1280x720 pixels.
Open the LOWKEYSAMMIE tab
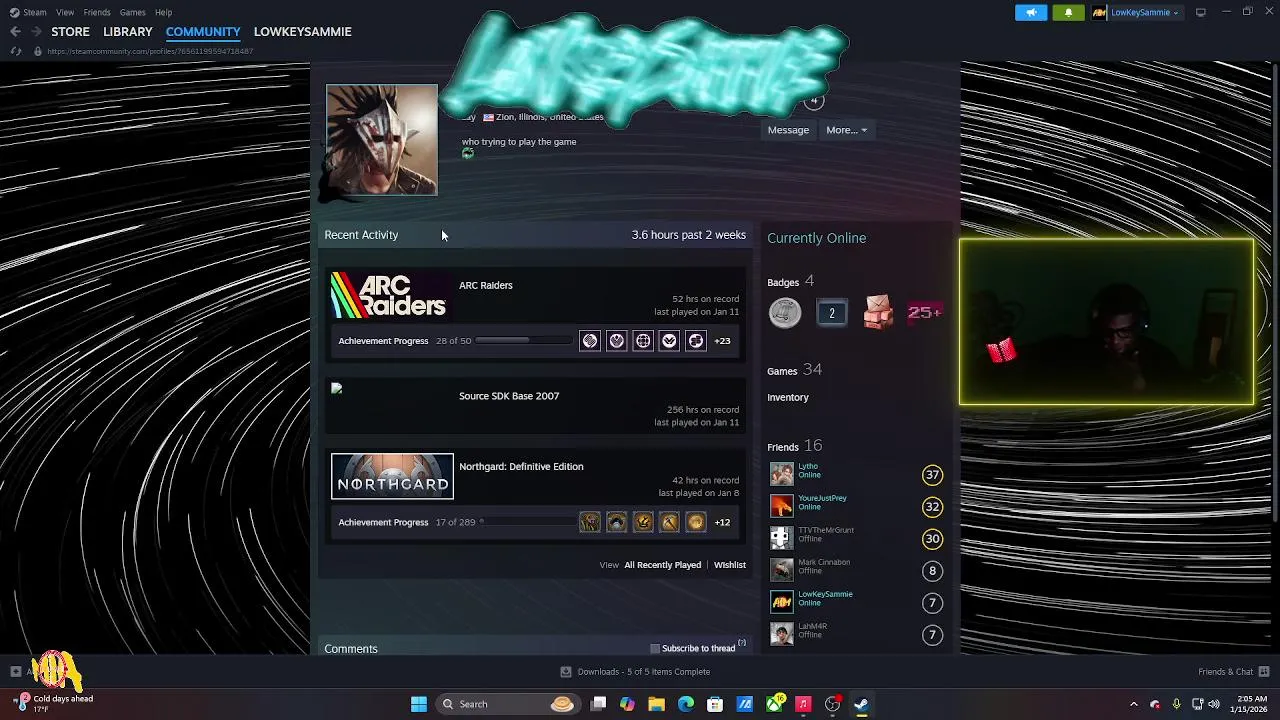pos(303,32)
